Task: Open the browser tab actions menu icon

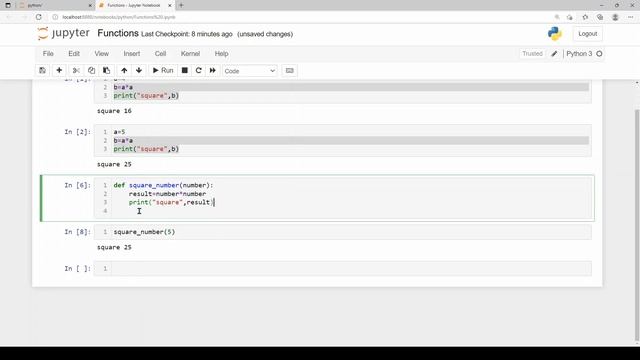Action: 8,5
